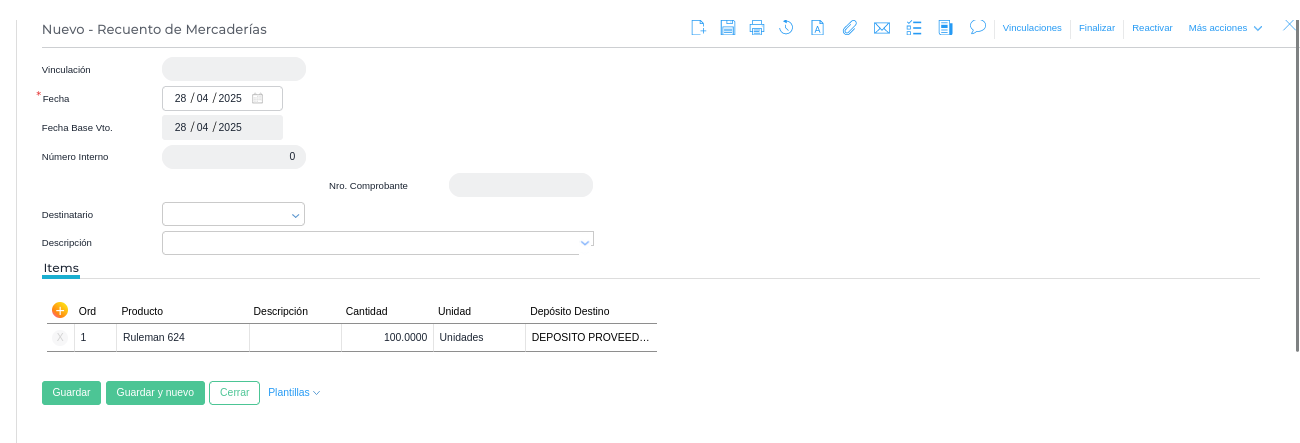Click the Guardar button

click(72, 393)
